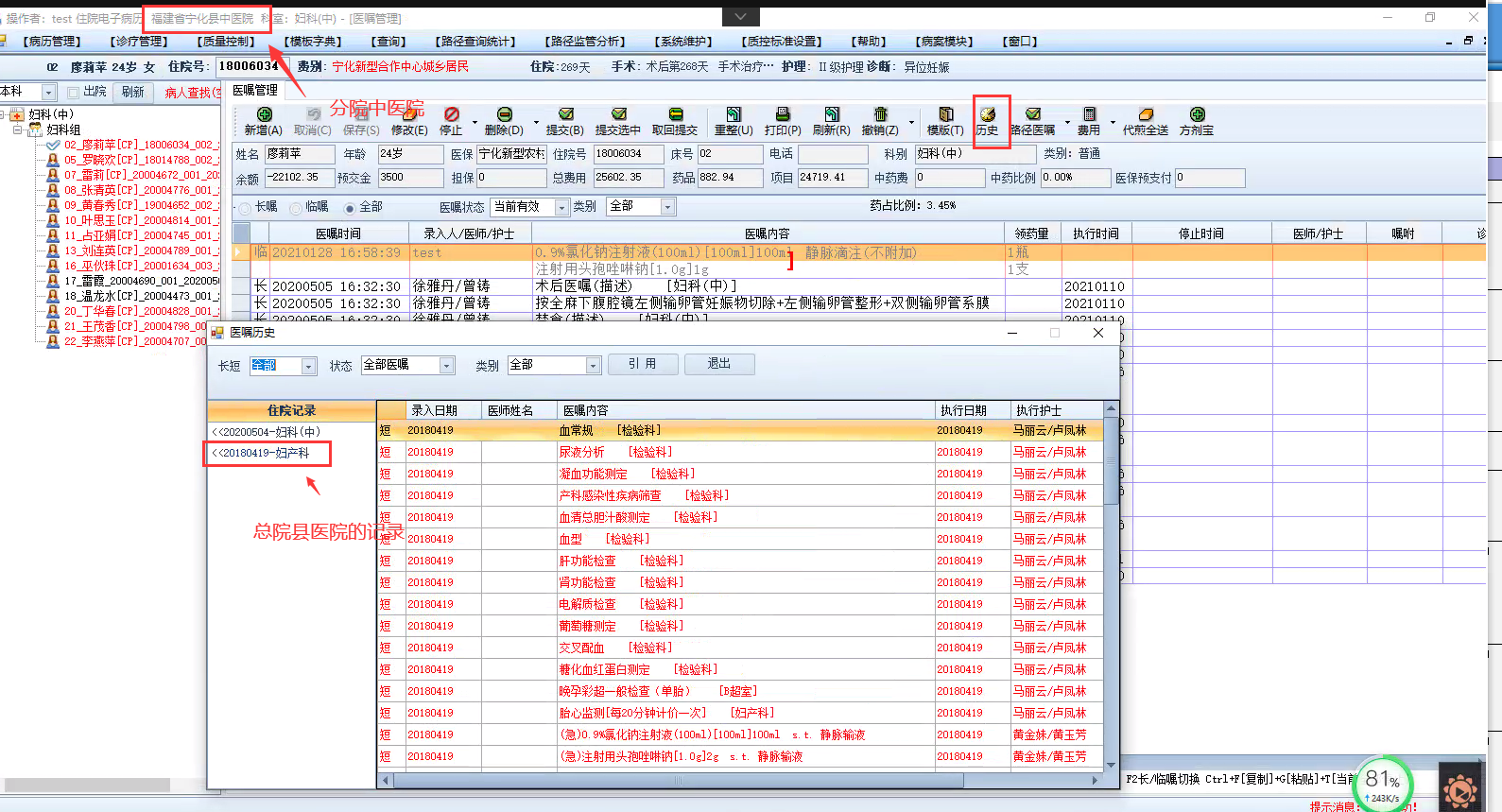Click the 妇科(中) department tree icon
The image size is (1502, 812).
(17, 114)
